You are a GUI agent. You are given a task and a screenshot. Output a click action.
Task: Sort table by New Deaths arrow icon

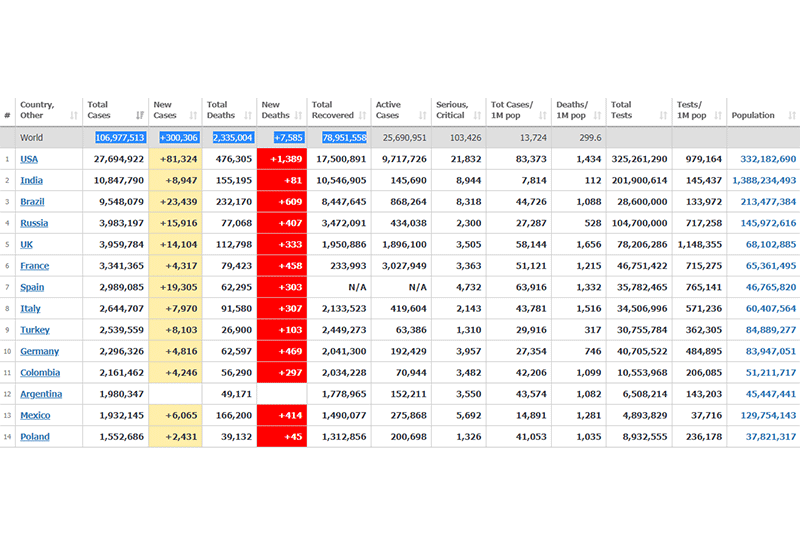coord(300,116)
